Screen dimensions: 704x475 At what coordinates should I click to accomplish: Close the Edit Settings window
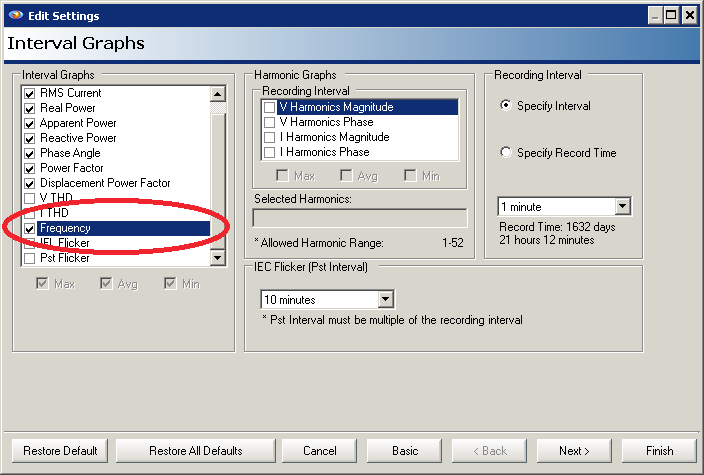pos(690,16)
